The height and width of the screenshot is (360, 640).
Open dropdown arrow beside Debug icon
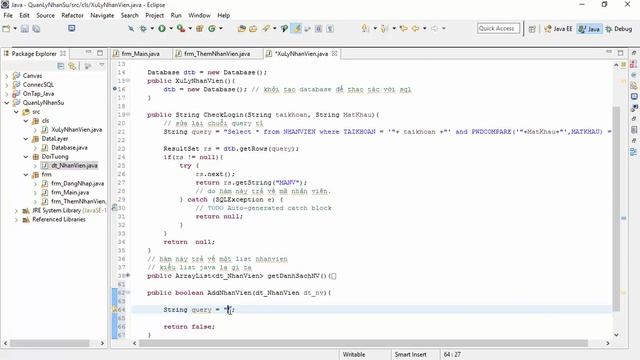click(x=152, y=29)
